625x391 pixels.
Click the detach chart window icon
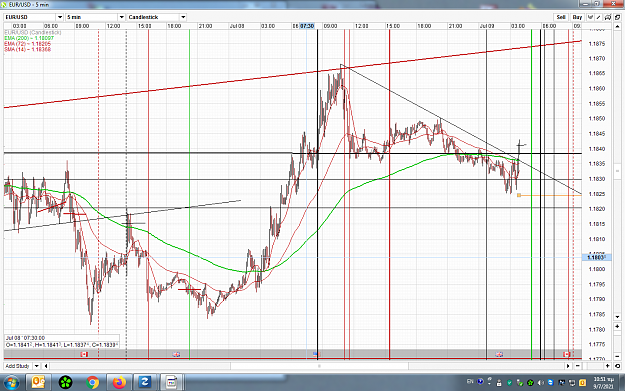617,17
